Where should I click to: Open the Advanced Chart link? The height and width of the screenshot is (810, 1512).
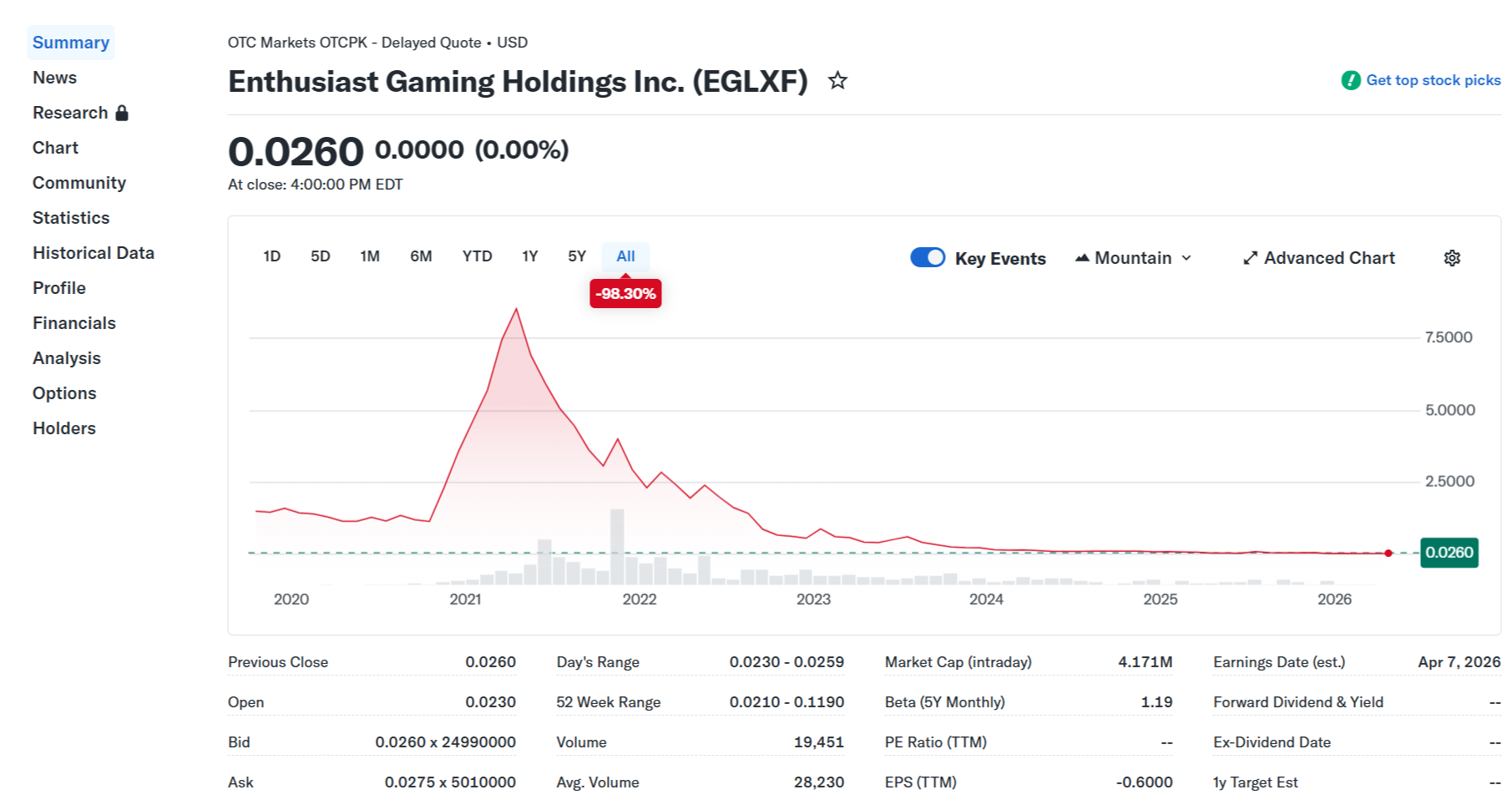(1329, 258)
